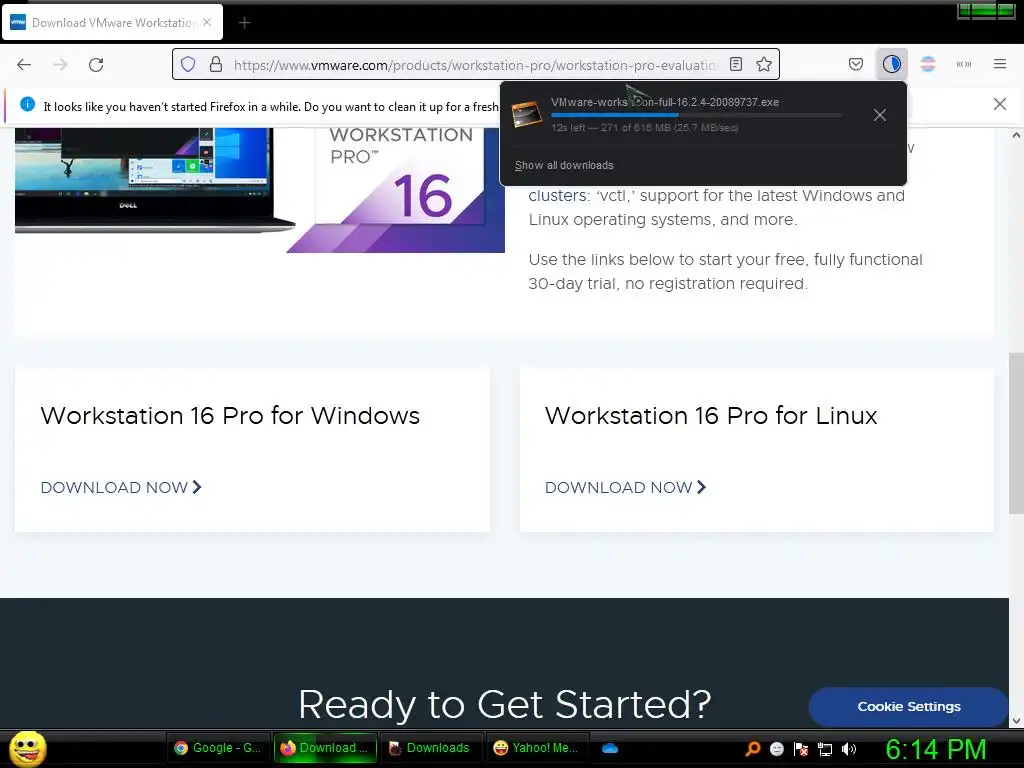Cancel the VMware workstation exe download
Viewport: 1024px width, 768px height.
[880, 116]
